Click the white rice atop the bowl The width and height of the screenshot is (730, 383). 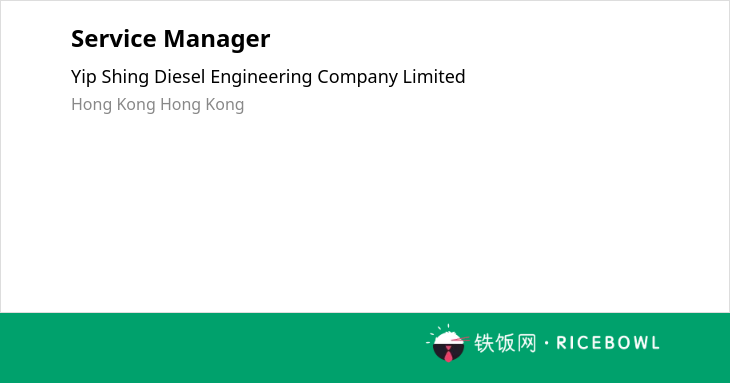(447, 338)
